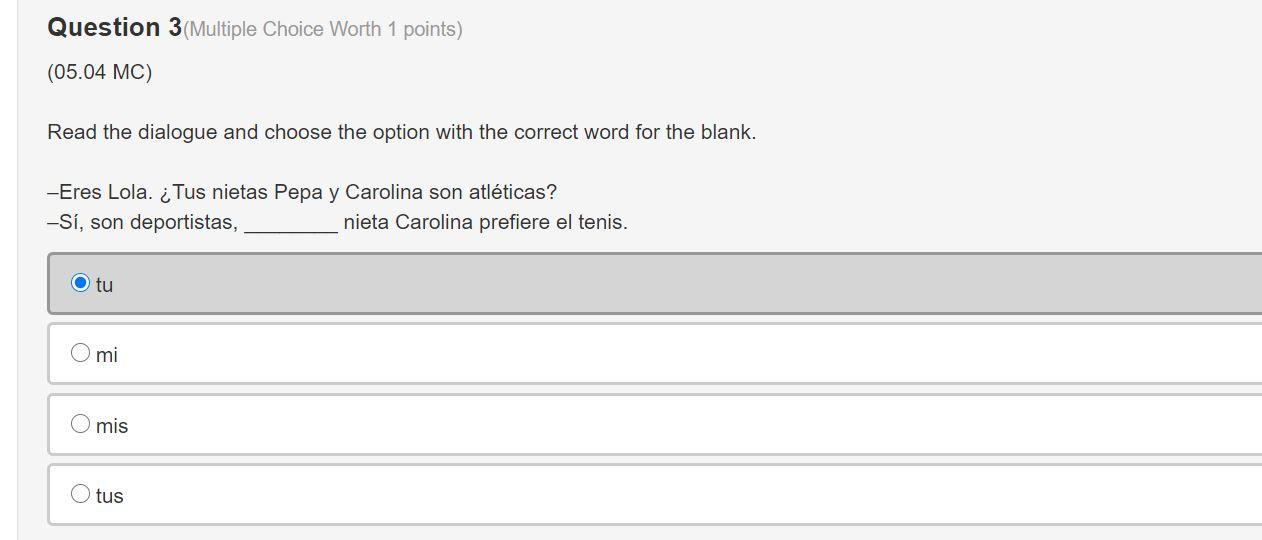1262x540 pixels.
Task: Click the 'tu' answer label text
Action: pos(105,285)
